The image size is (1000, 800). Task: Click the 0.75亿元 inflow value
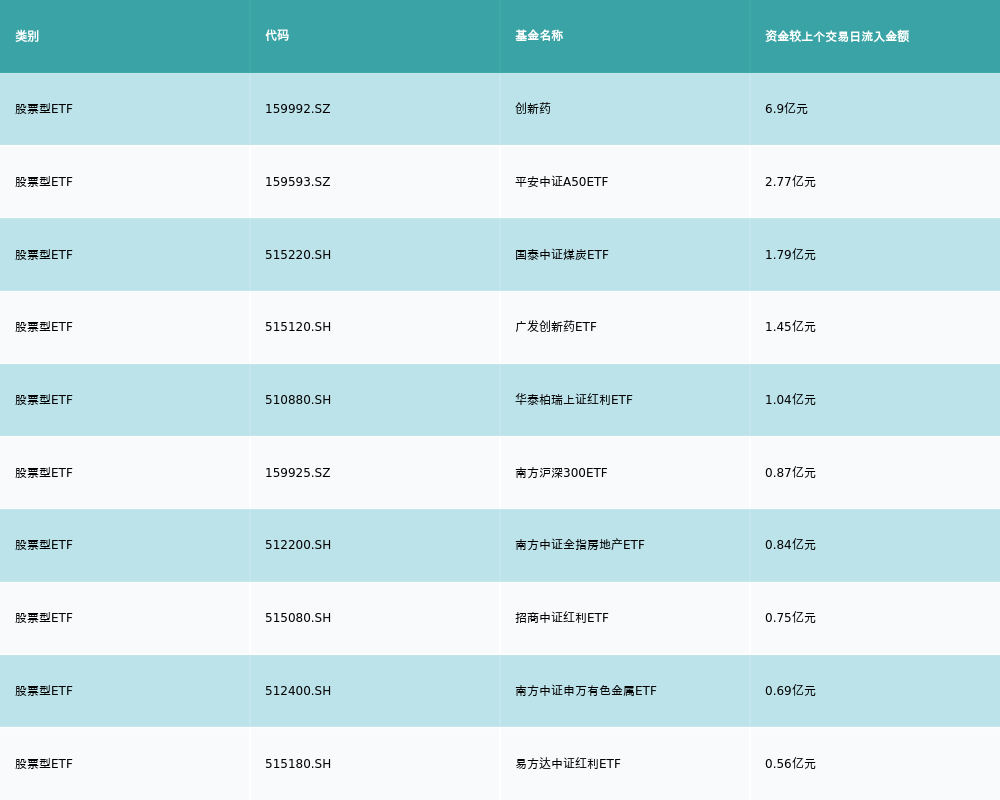[x=790, y=618]
